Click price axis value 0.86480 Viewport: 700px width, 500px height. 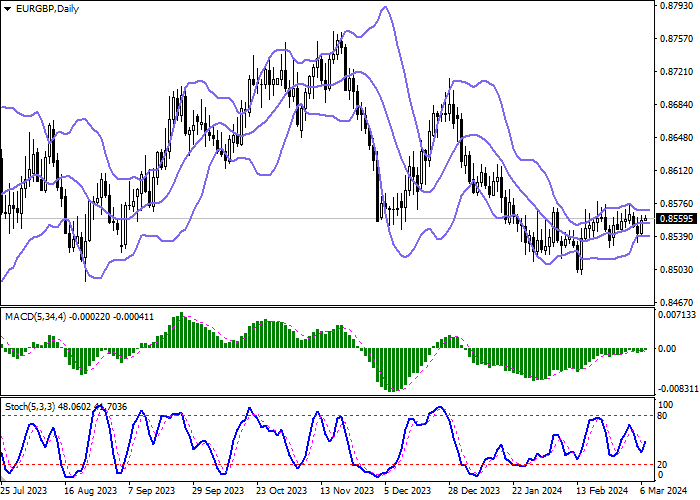coord(676,138)
